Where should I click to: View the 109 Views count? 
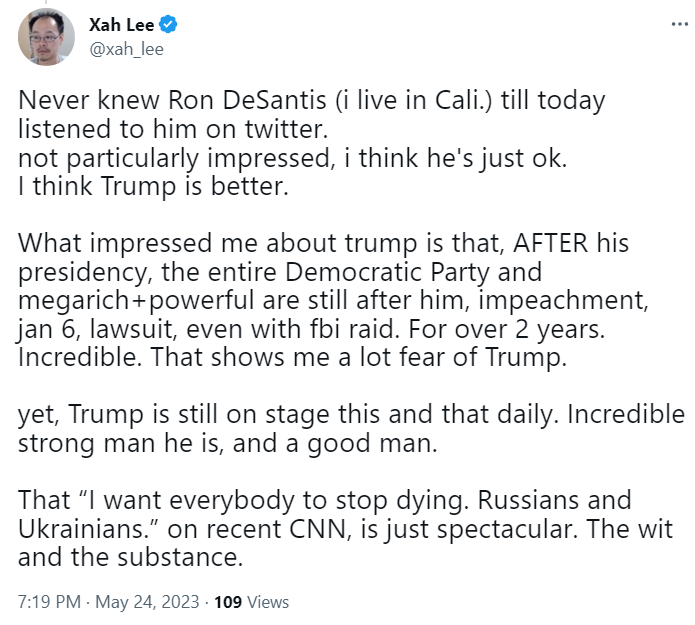[x=229, y=602]
